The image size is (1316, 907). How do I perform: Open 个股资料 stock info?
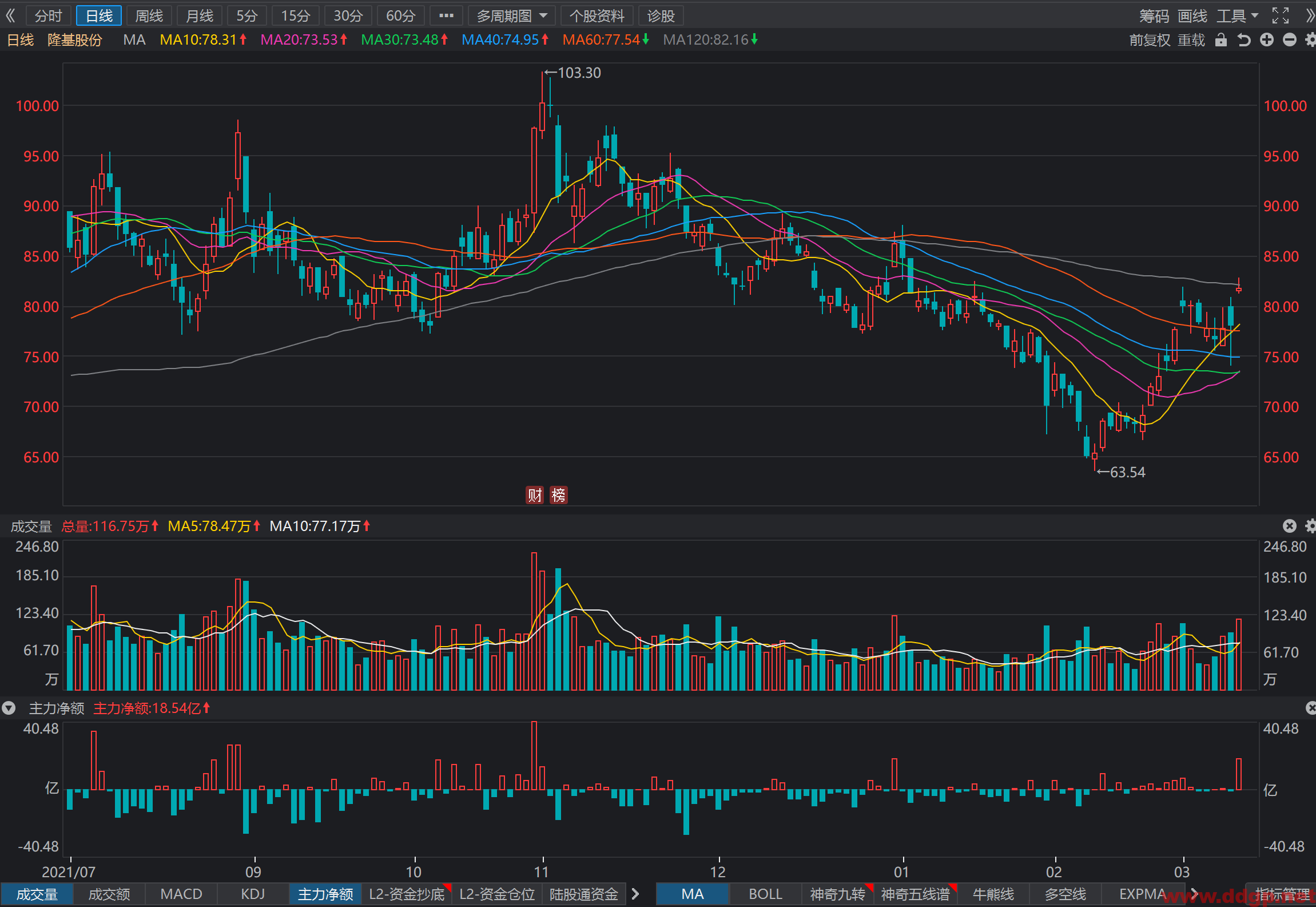(597, 15)
